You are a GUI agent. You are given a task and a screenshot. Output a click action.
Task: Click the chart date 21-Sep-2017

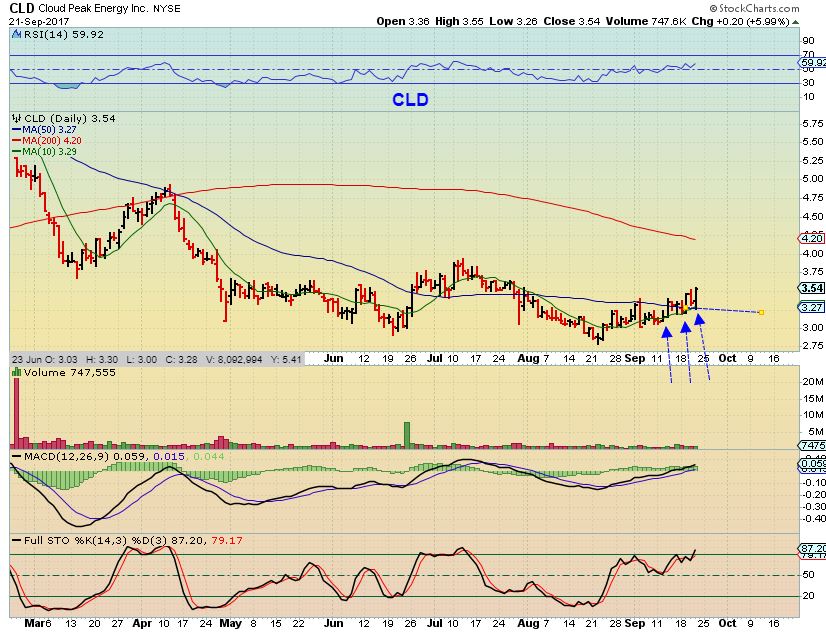39,22
